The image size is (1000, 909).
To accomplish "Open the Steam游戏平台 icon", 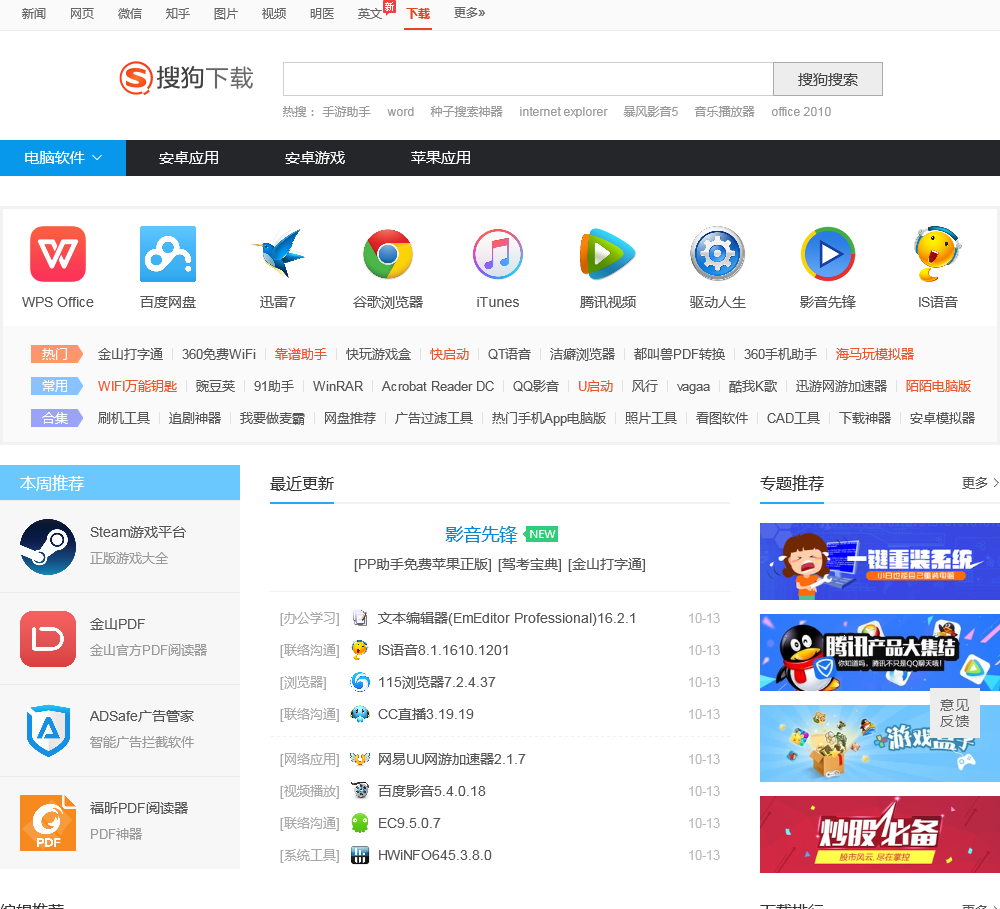I will pyautogui.click(x=48, y=547).
